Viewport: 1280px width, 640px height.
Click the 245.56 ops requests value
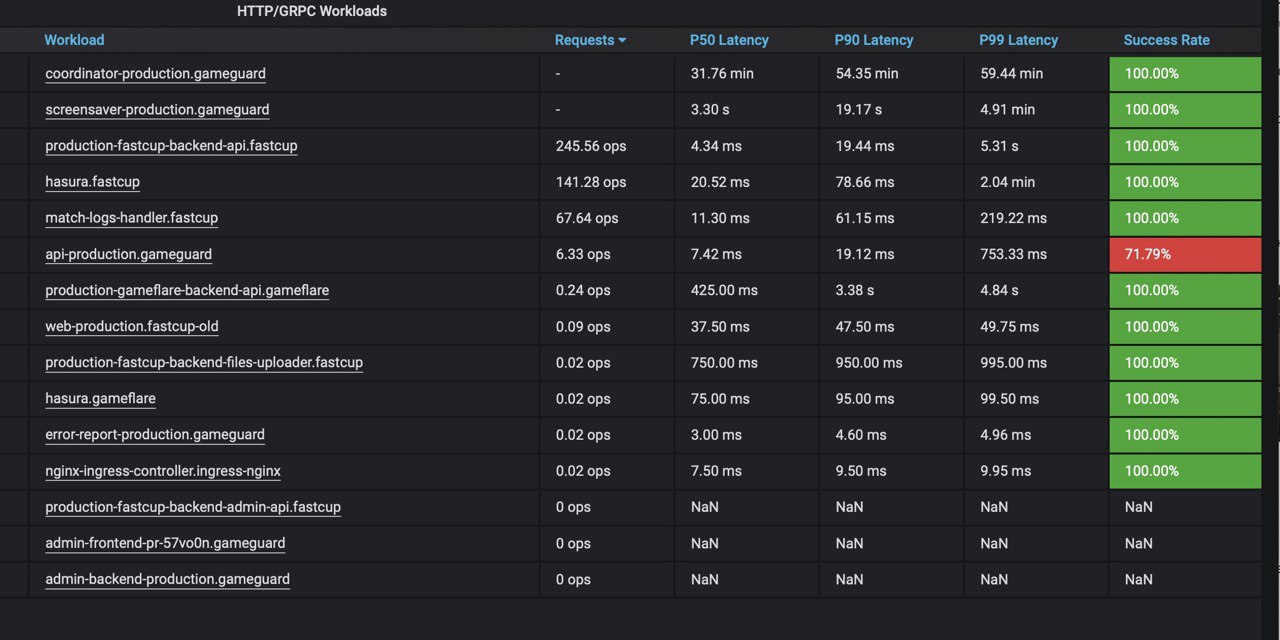pos(591,146)
